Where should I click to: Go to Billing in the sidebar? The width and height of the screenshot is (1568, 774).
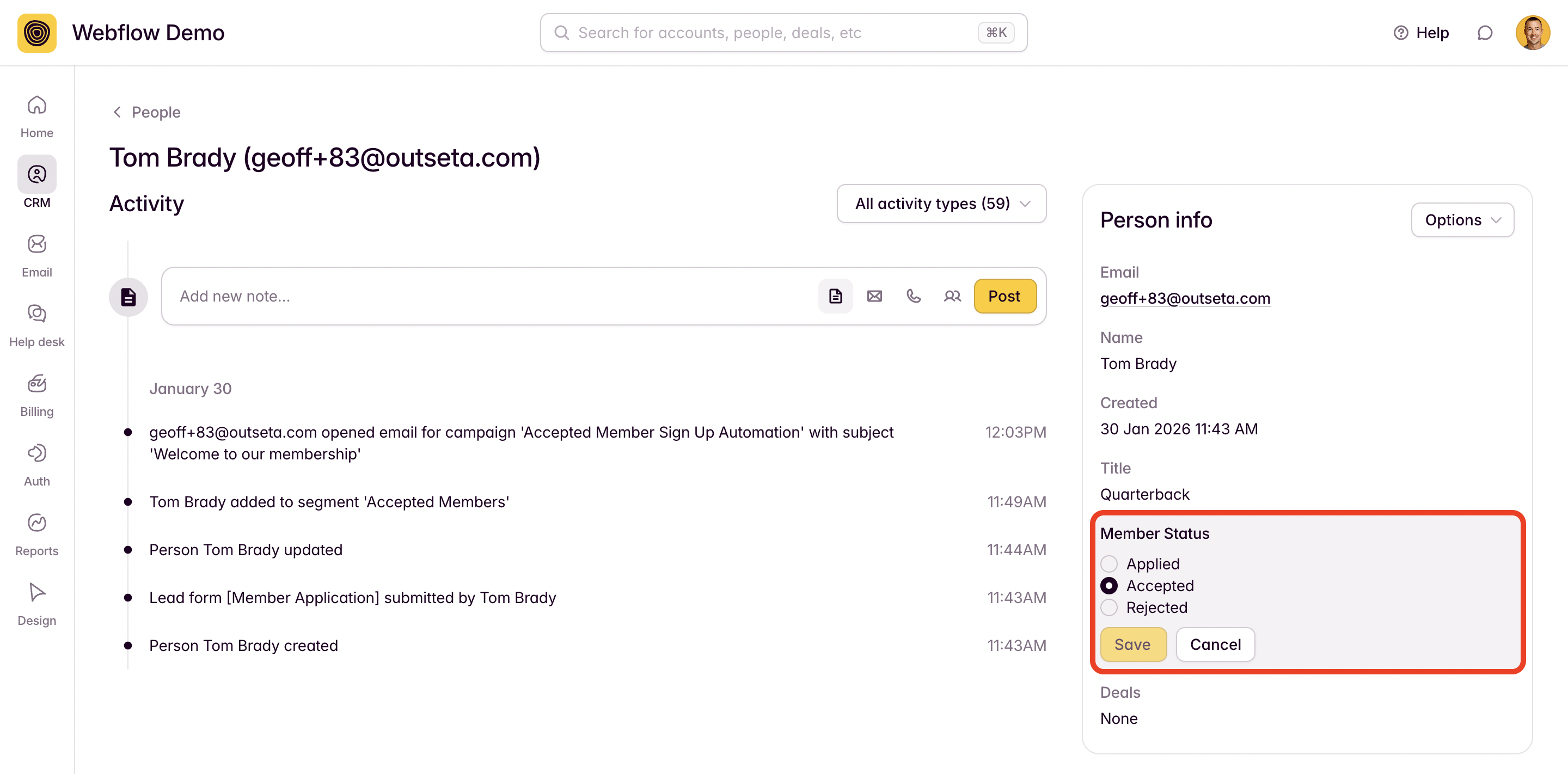tap(36, 395)
